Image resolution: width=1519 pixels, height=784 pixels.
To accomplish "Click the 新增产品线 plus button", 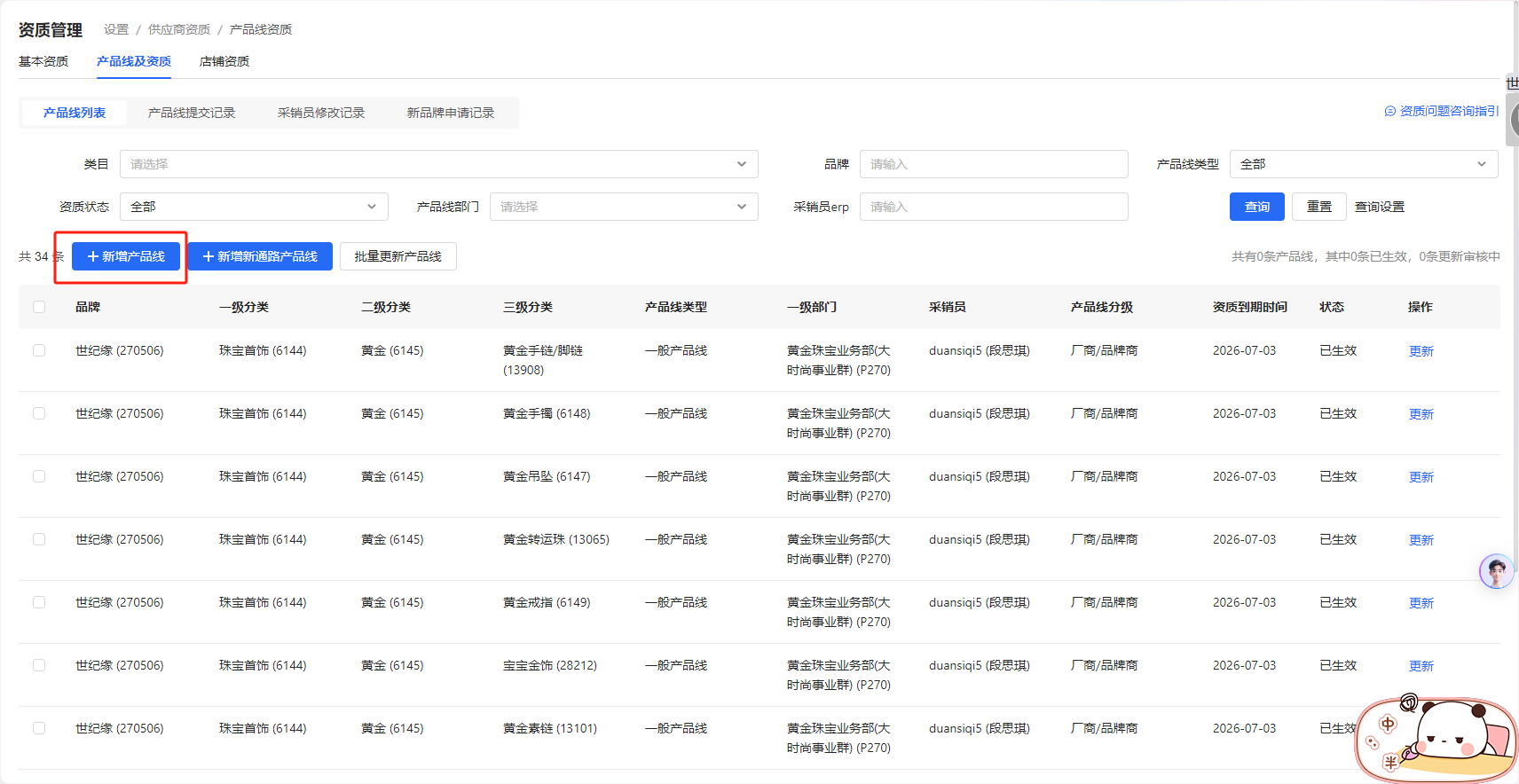I will tap(126, 256).
